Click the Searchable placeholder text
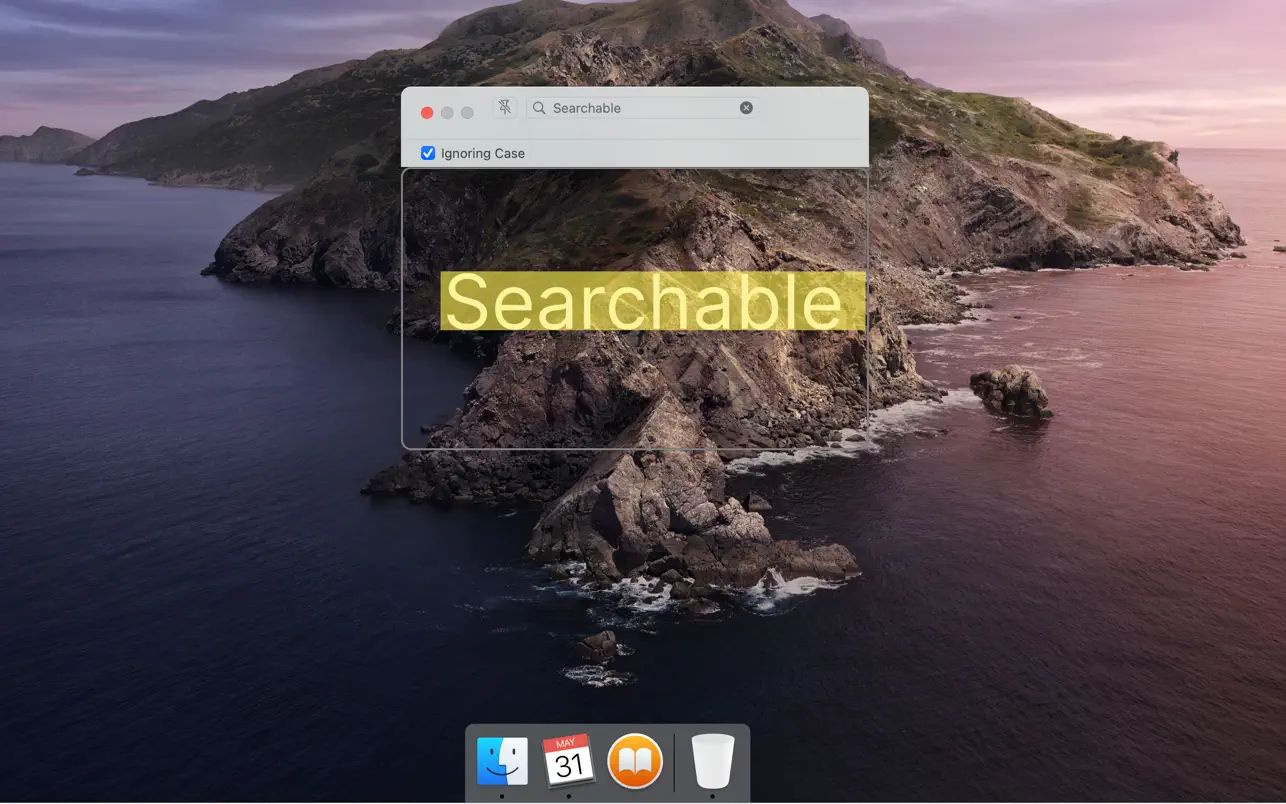This screenshot has width=1286, height=804. coord(585,107)
